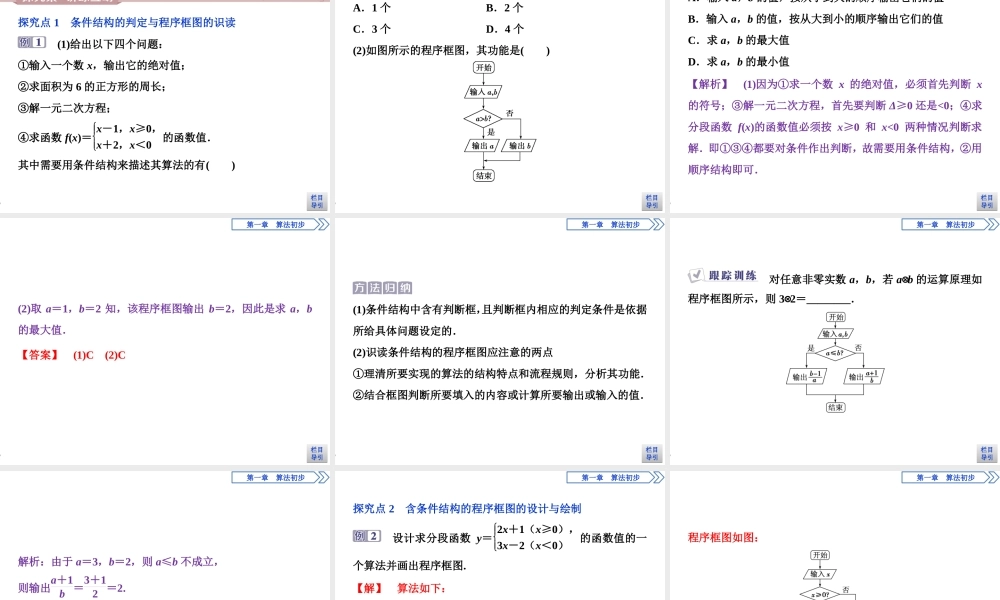Click the 输入 x box in the last flowchart
Image resolution: width=1000 pixels, height=600 pixels.
tap(820, 574)
